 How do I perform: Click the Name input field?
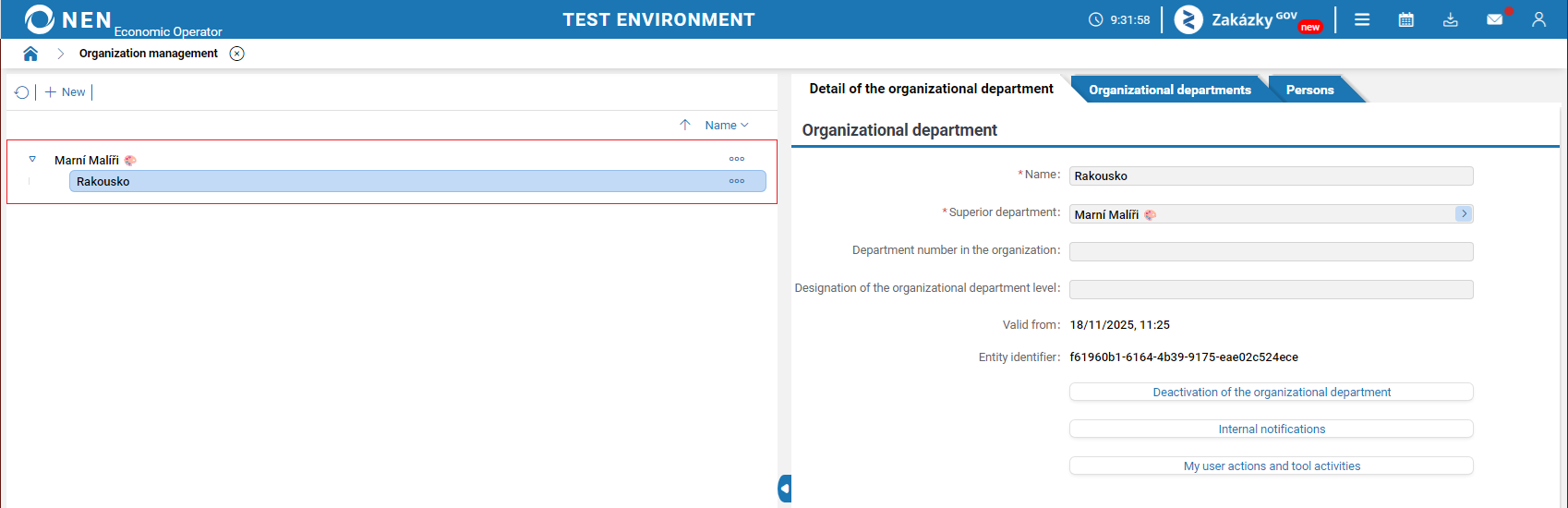click(x=1271, y=175)
